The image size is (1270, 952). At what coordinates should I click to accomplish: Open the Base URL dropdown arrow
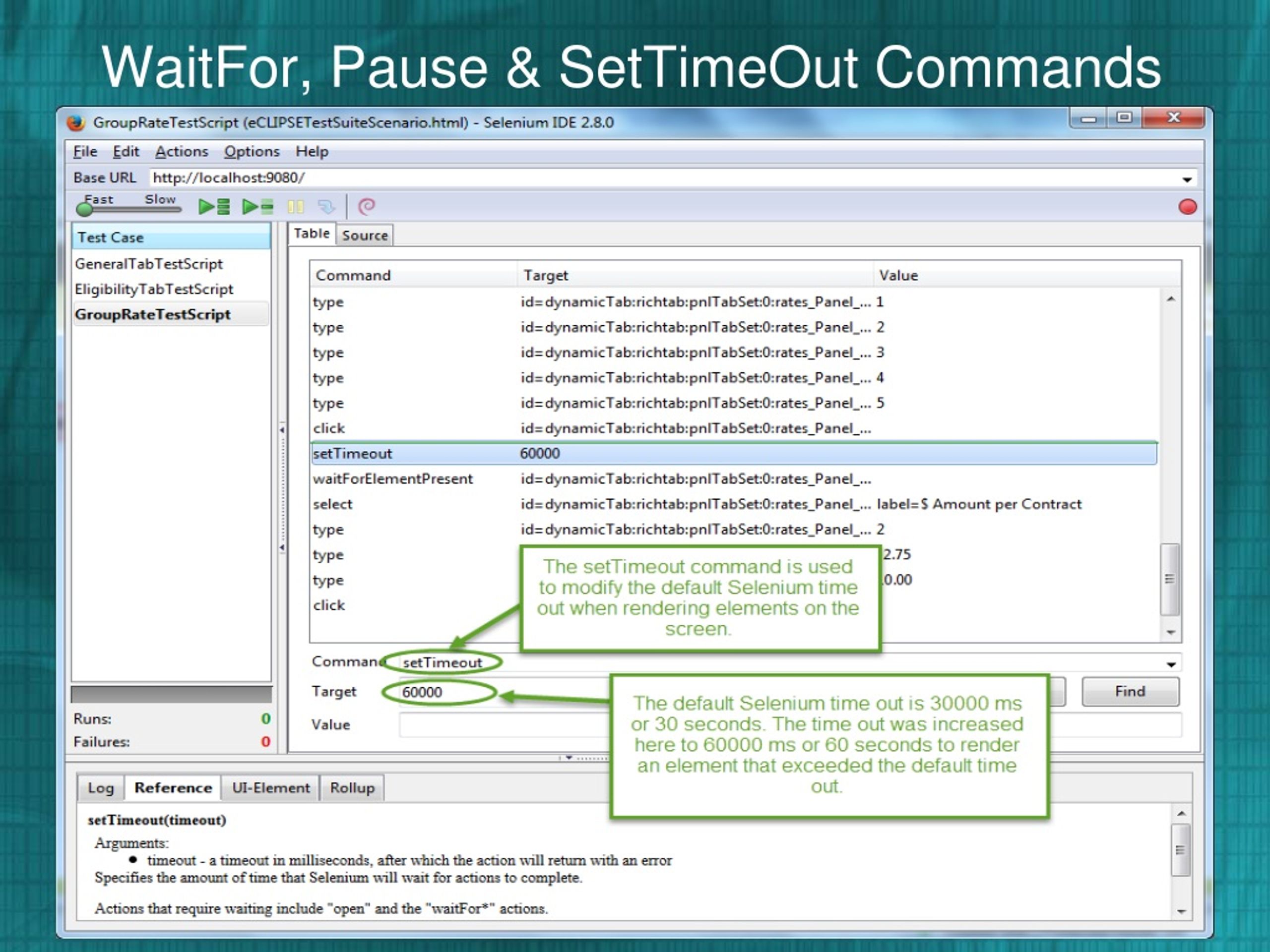[x=1187, y=179]
